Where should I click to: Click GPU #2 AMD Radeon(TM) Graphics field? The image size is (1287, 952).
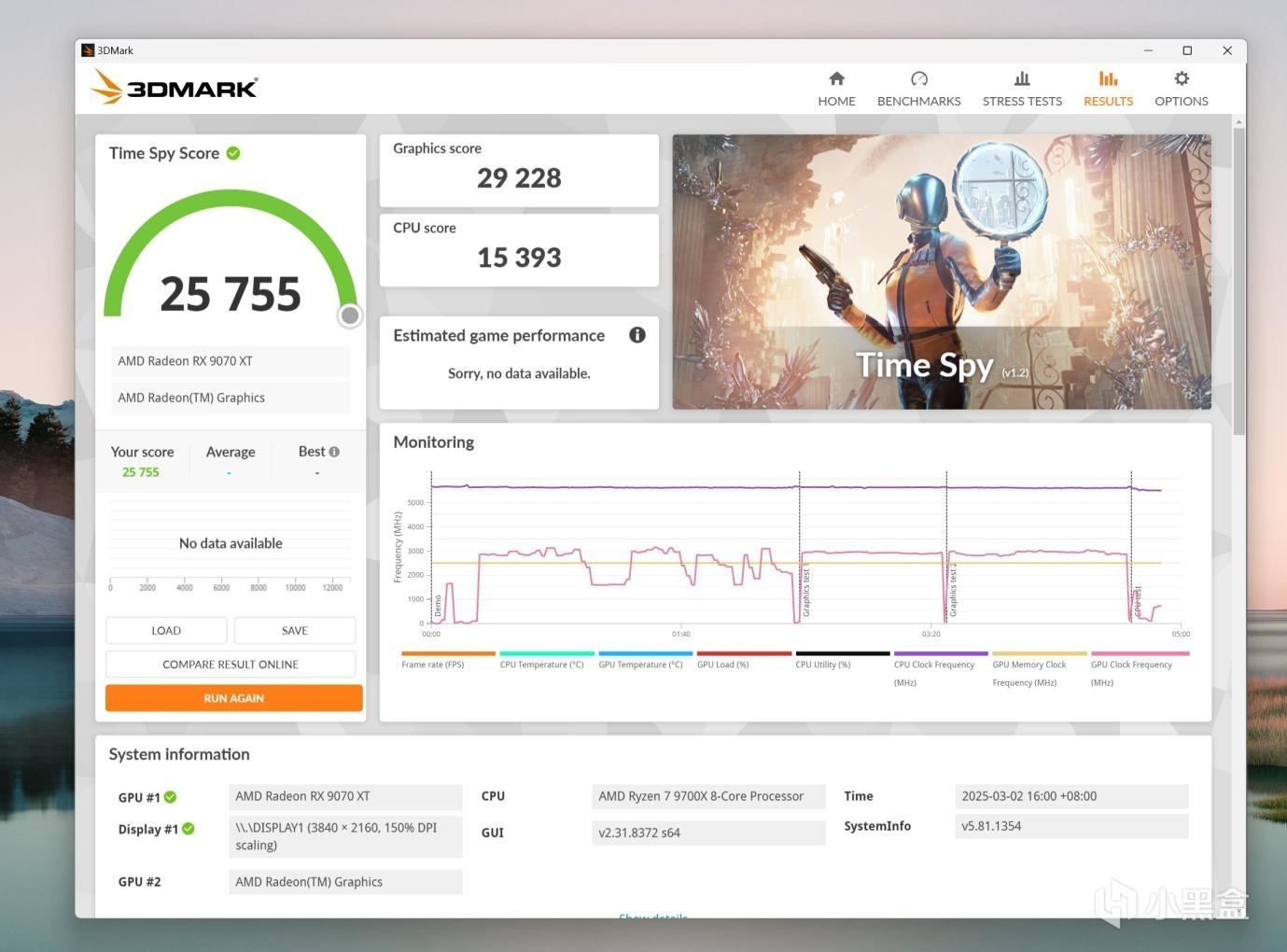[x=345, y=882]
